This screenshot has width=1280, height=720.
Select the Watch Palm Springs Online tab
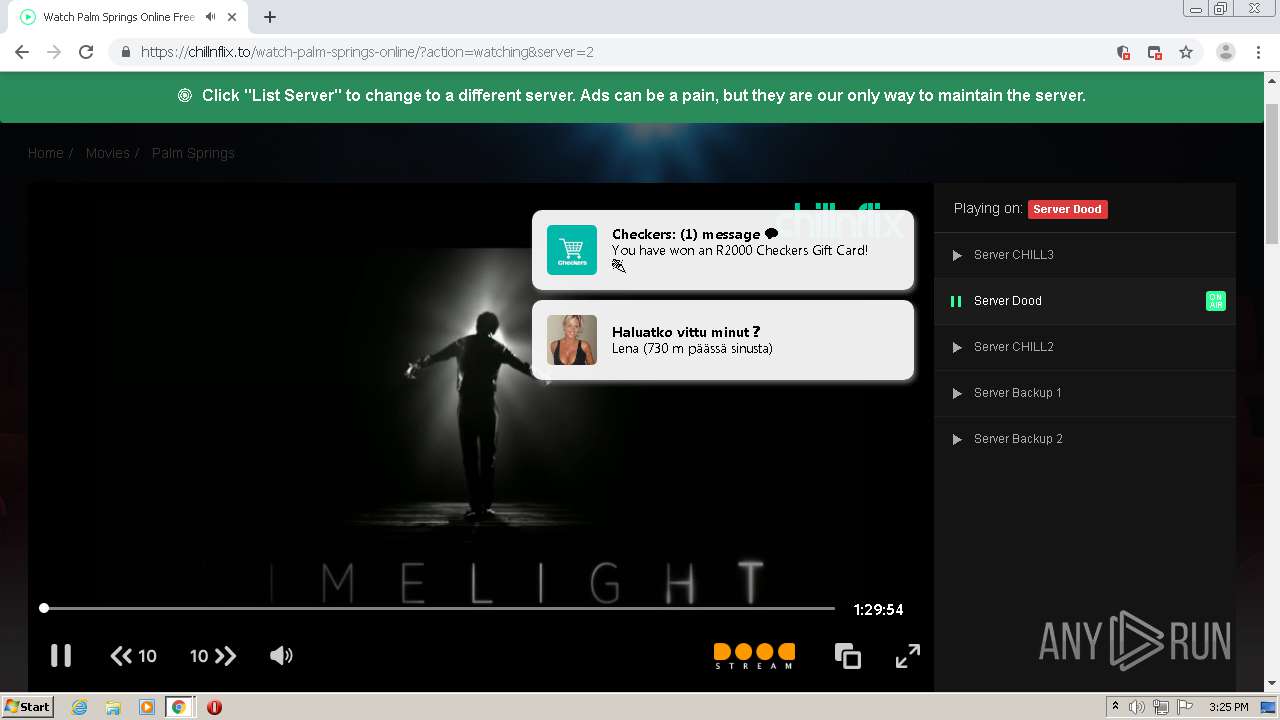tap(130, 17)
